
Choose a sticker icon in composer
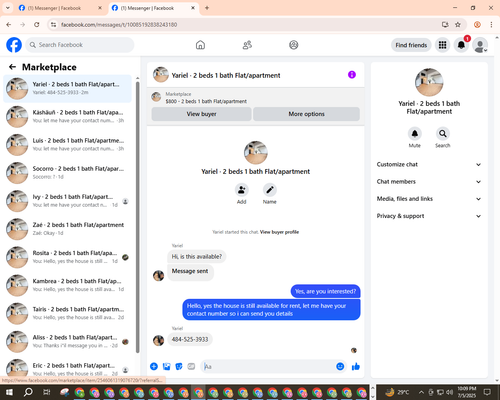pos(179,367)
